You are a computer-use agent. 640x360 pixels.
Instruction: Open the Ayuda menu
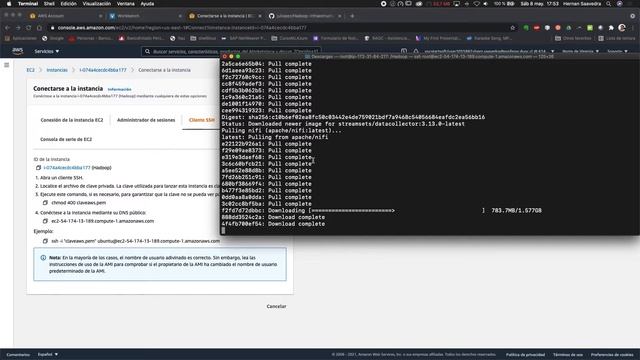(x=147, y=4)
